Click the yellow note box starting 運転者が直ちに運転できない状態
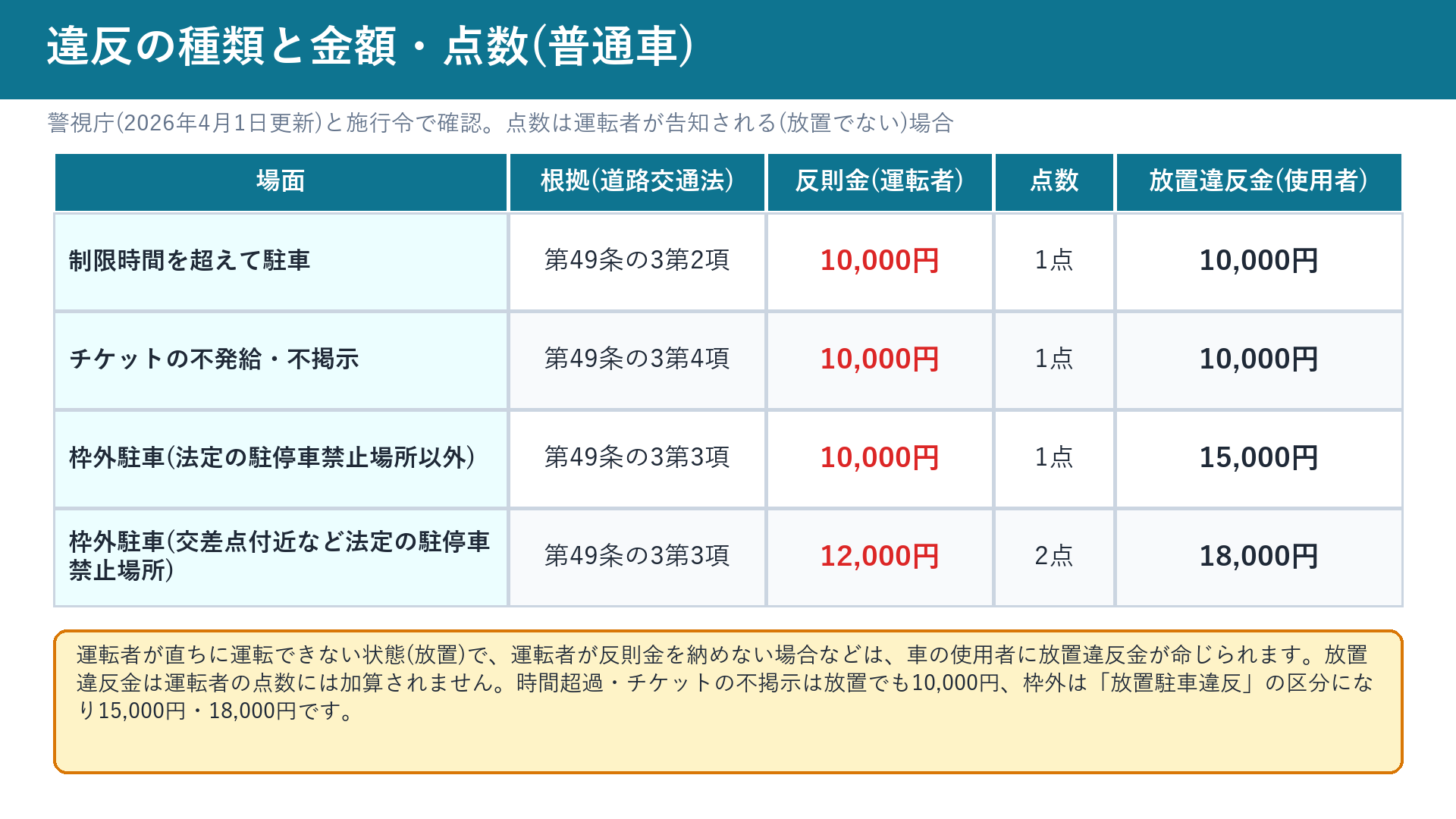Image resolution: width=1456 pixels, height=819 pixels. (x=728, y=701)
